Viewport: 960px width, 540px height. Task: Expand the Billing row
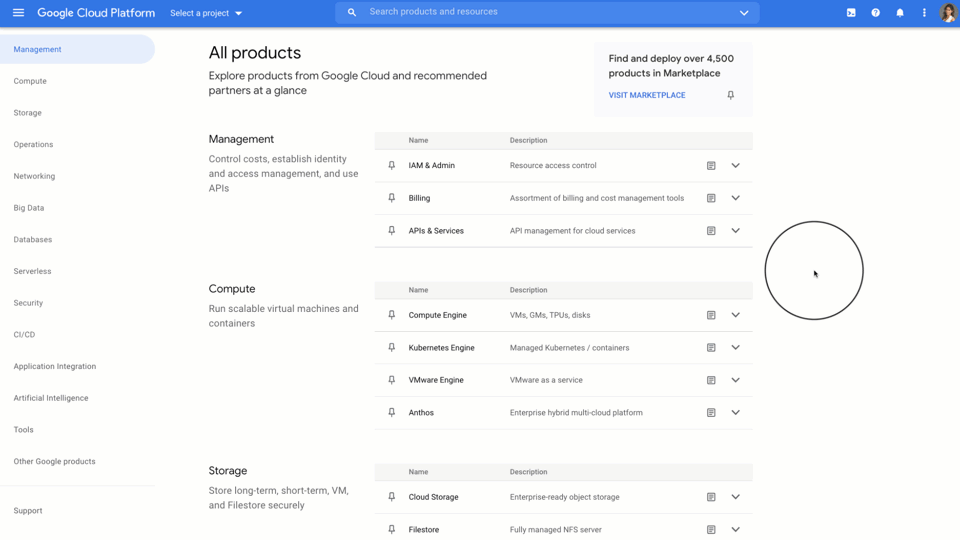click(x=735, y=198)
